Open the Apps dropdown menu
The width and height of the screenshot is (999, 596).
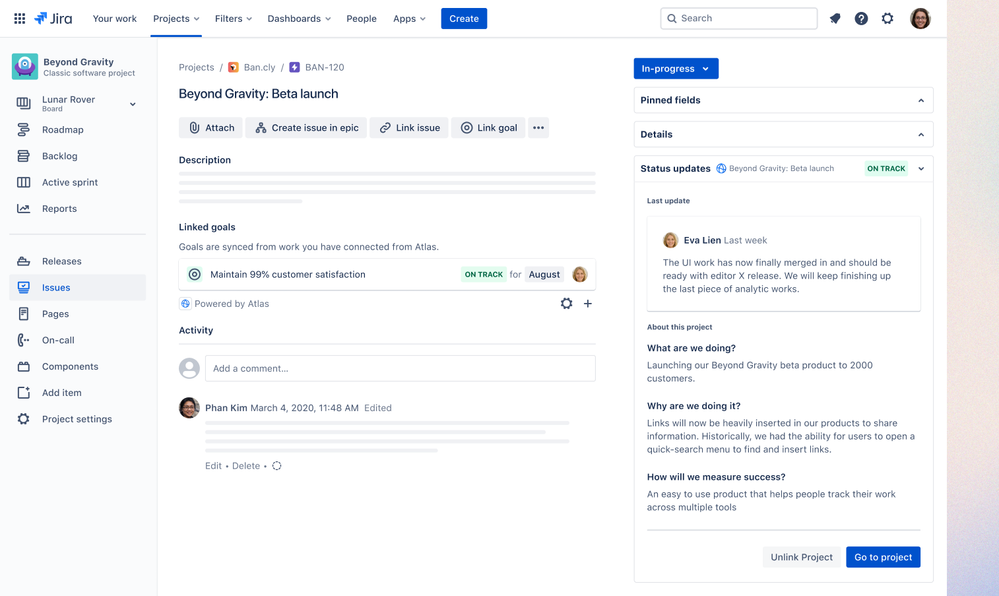pyautogui.click(x=409, y=18)
